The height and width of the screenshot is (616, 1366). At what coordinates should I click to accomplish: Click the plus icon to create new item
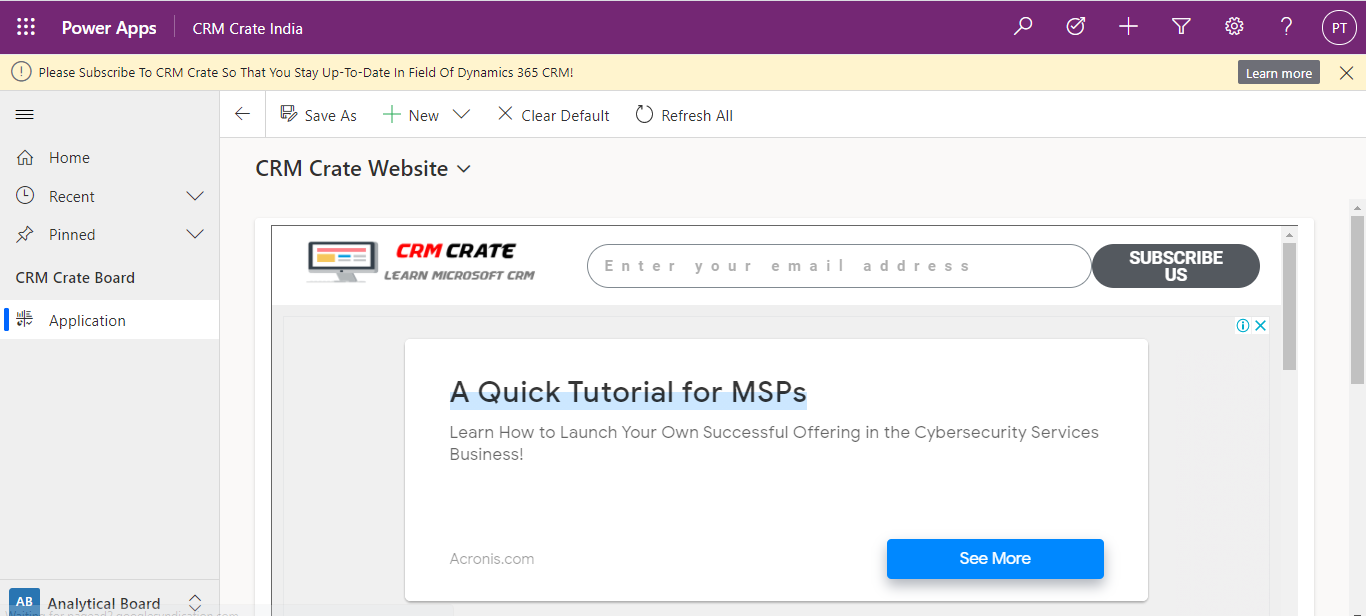pyautogui.click(x=1128, y=27)
